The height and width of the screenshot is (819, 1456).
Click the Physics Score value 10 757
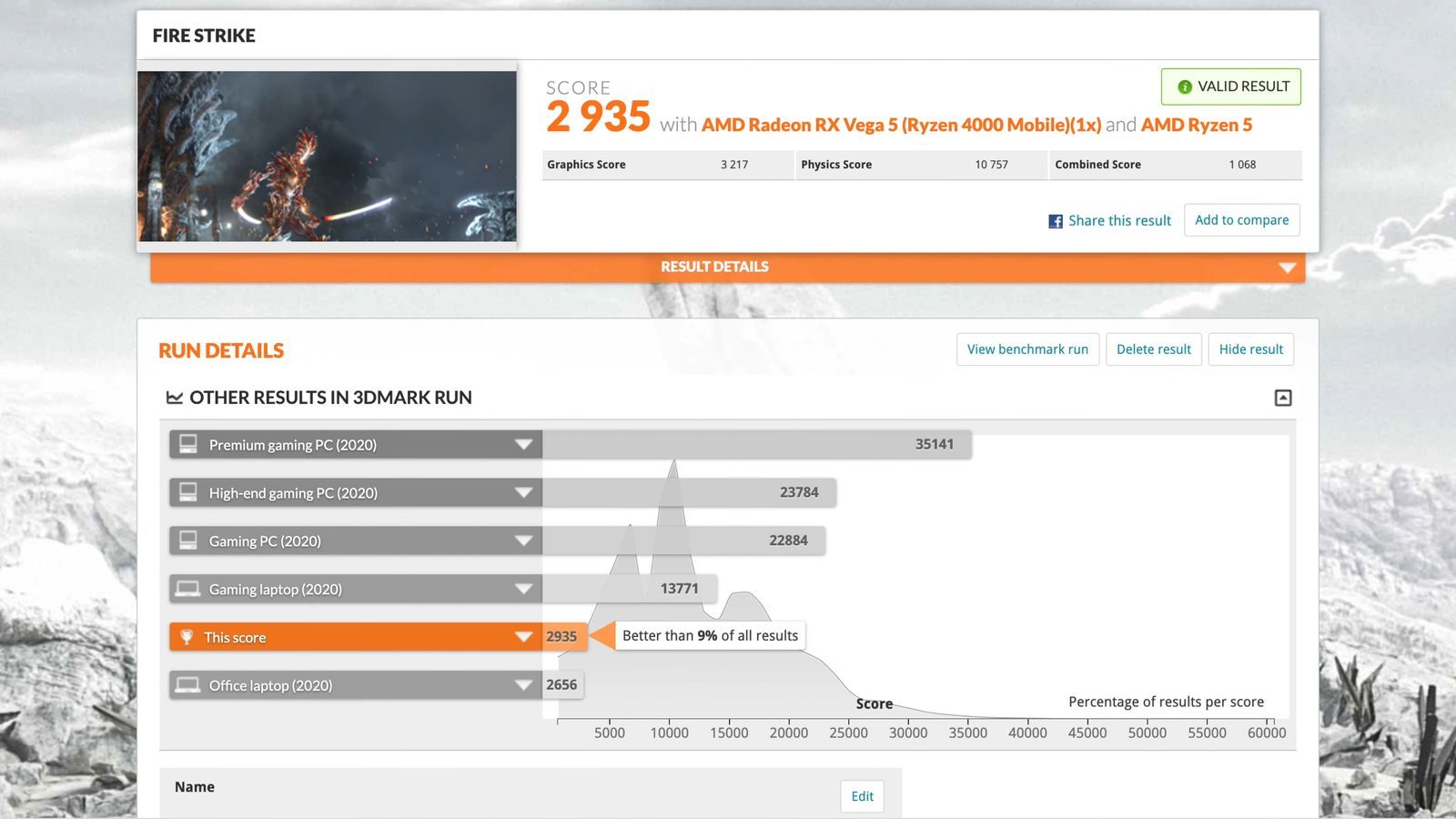991,165
